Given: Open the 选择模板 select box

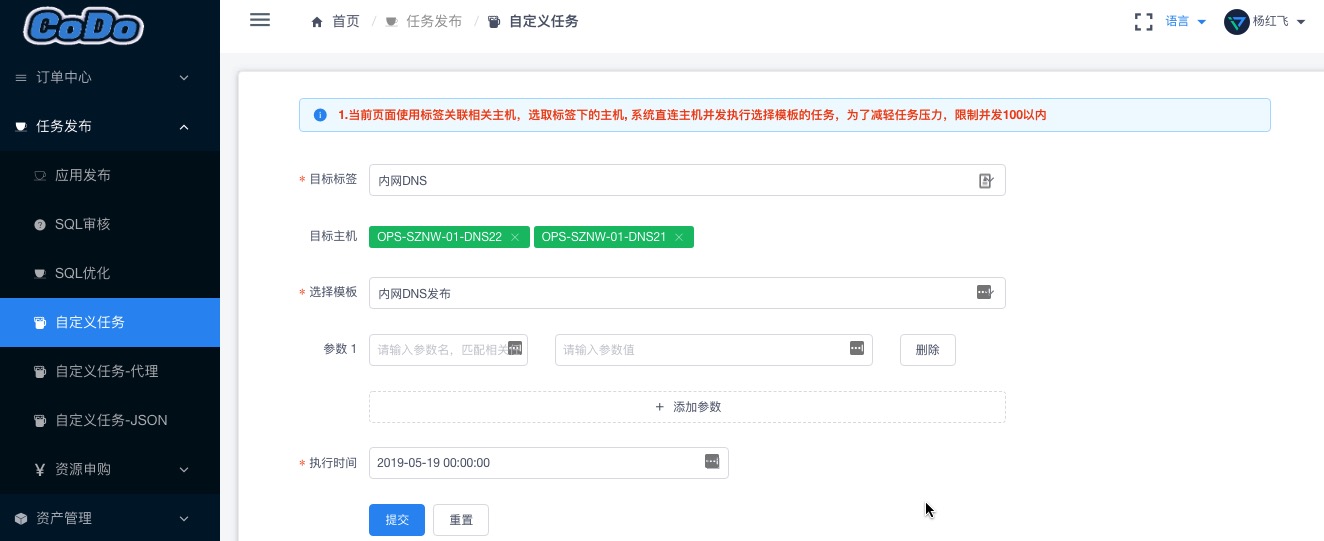Looking at the screenshot, I should [x=687, y=293].
